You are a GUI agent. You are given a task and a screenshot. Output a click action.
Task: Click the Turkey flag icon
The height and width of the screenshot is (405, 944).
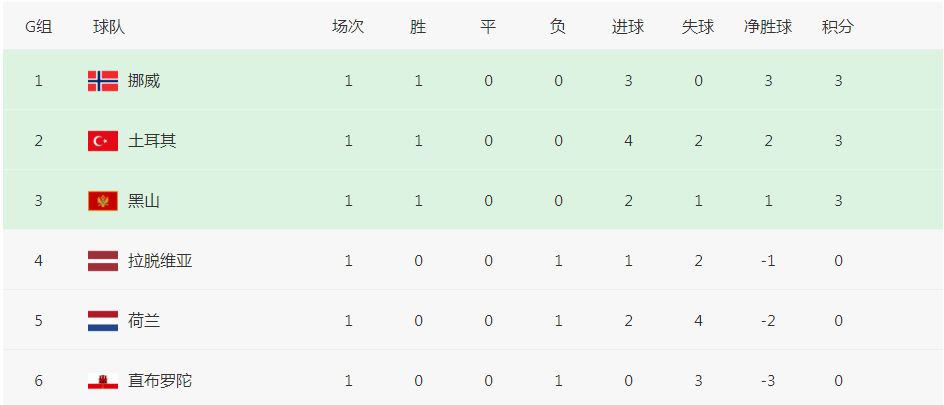tap(102, 141)
